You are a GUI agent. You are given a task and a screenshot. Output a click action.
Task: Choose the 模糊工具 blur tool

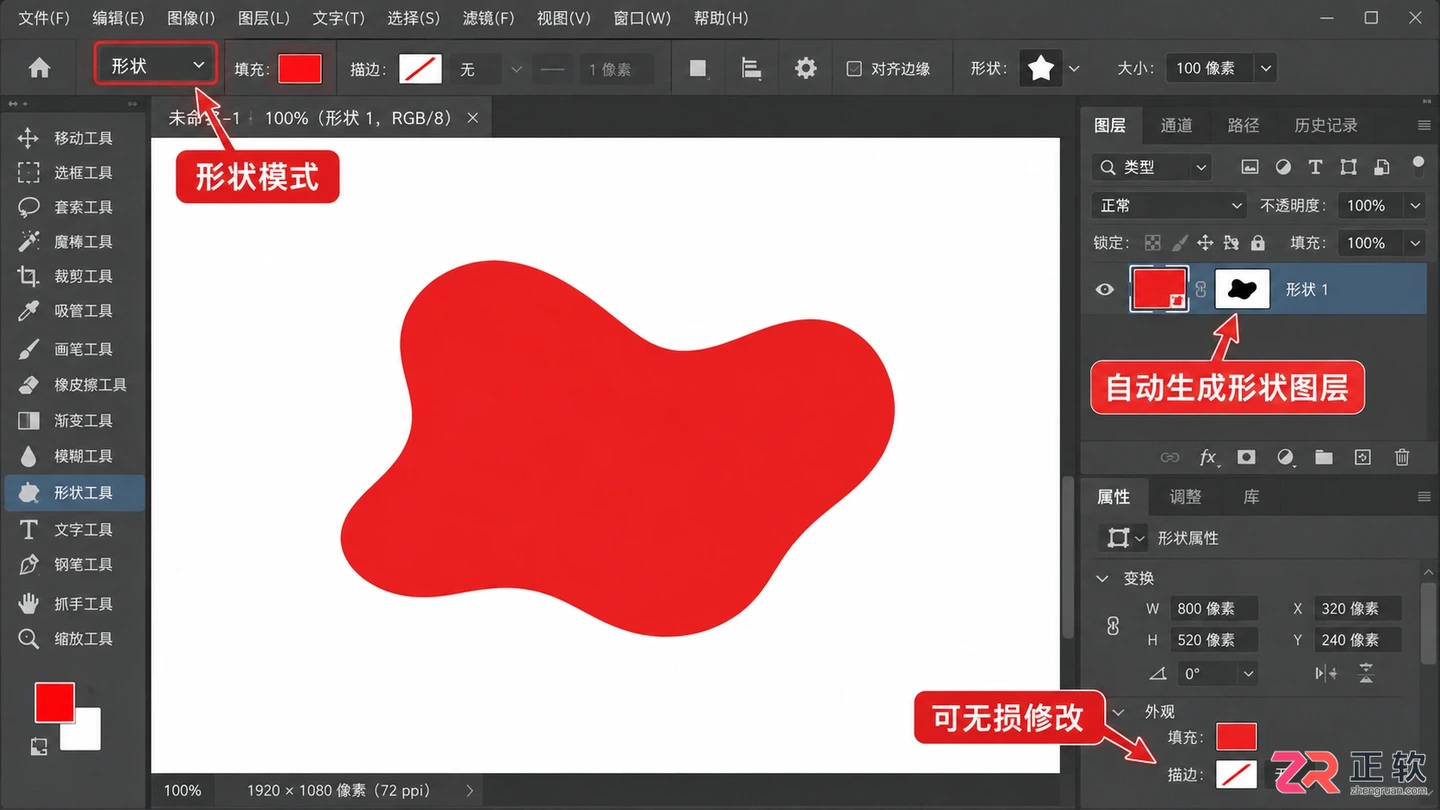[66, 456]
